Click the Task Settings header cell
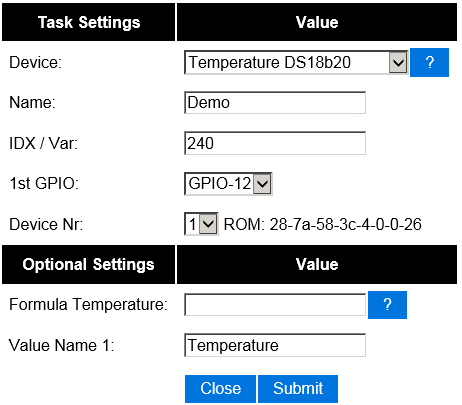 89,22
